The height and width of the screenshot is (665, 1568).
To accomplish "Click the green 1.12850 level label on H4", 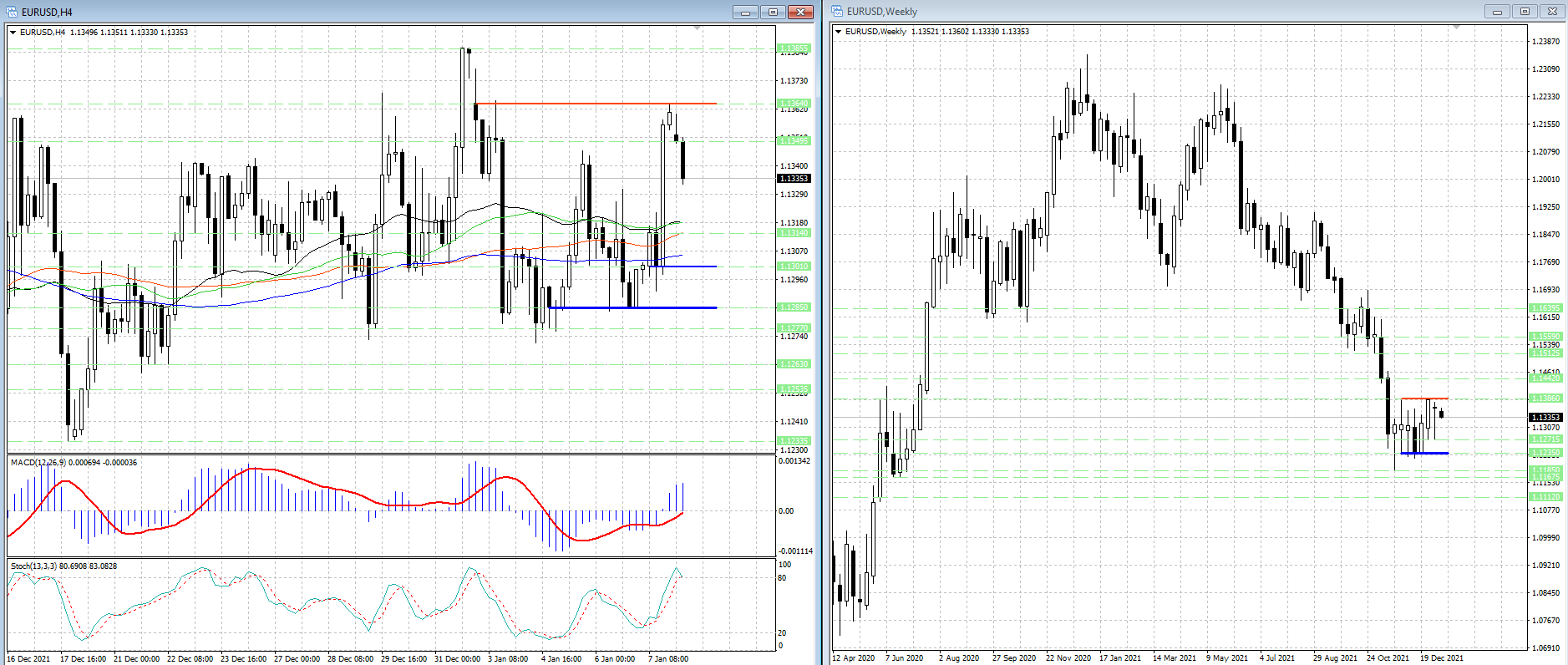I will point(794,307).
